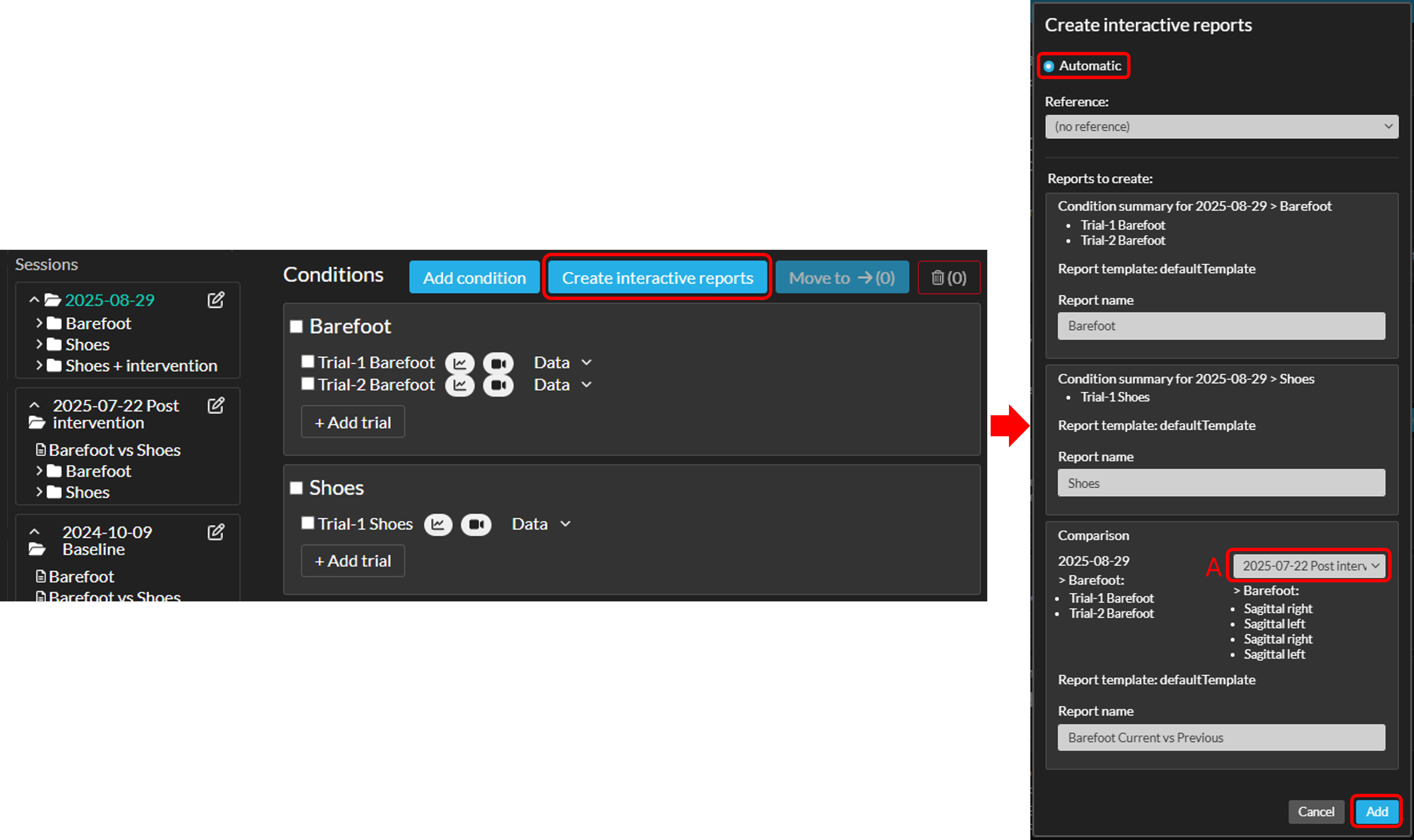Click video camera icon for Trial-1 Shoes
Image resolution: width=1414 pixels, height=840 pixels.
(476, 525)
